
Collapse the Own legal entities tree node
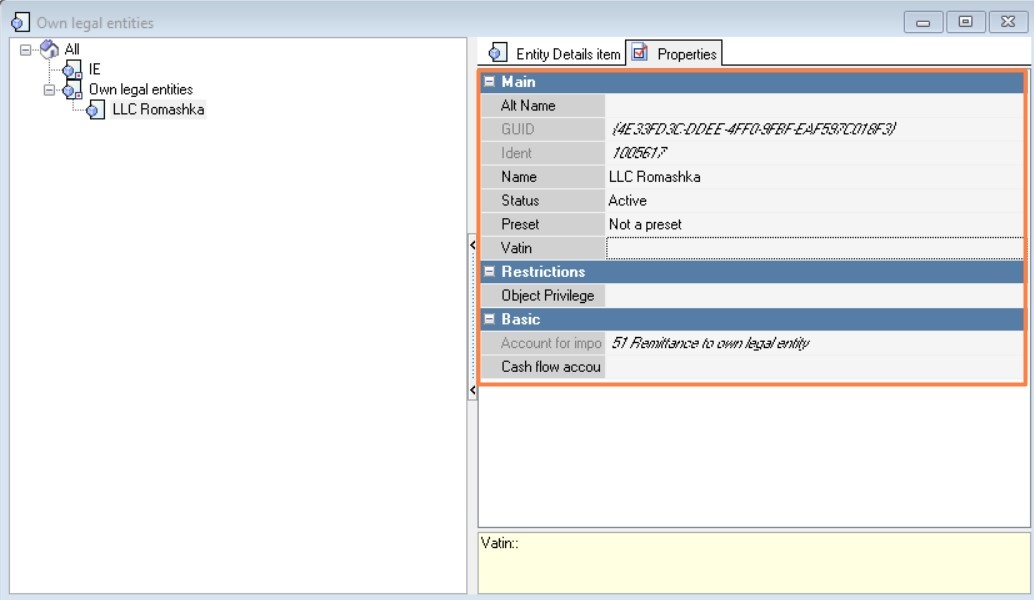(49, 90)
